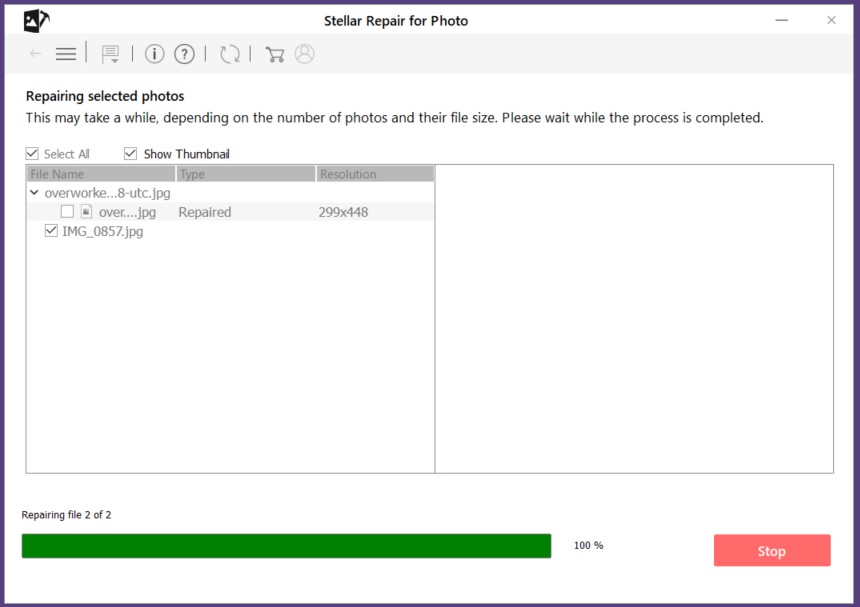Click the green repair progress bar

point(286,546)
